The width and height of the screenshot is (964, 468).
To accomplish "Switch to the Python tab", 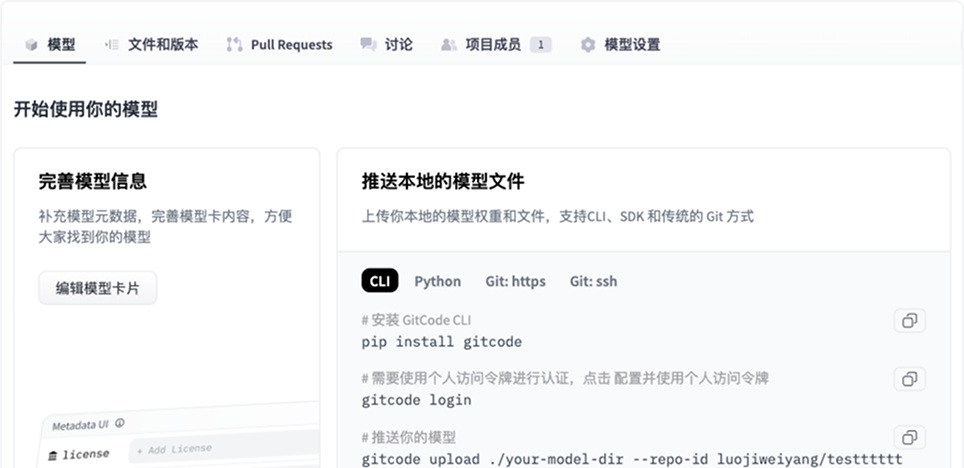I will pyautogui.click(x=438, y=281).
